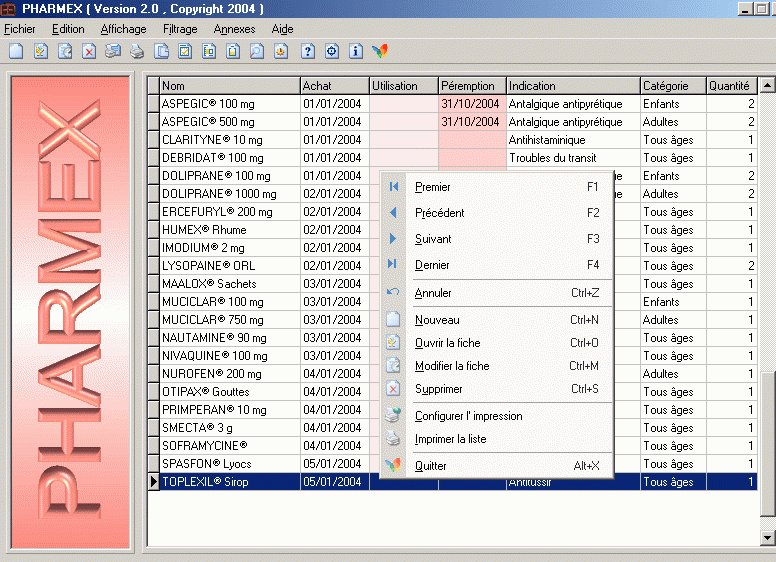Select Imprimer la liste in context menu
Viewport: 776px width, 562px height.
[497, 439]
